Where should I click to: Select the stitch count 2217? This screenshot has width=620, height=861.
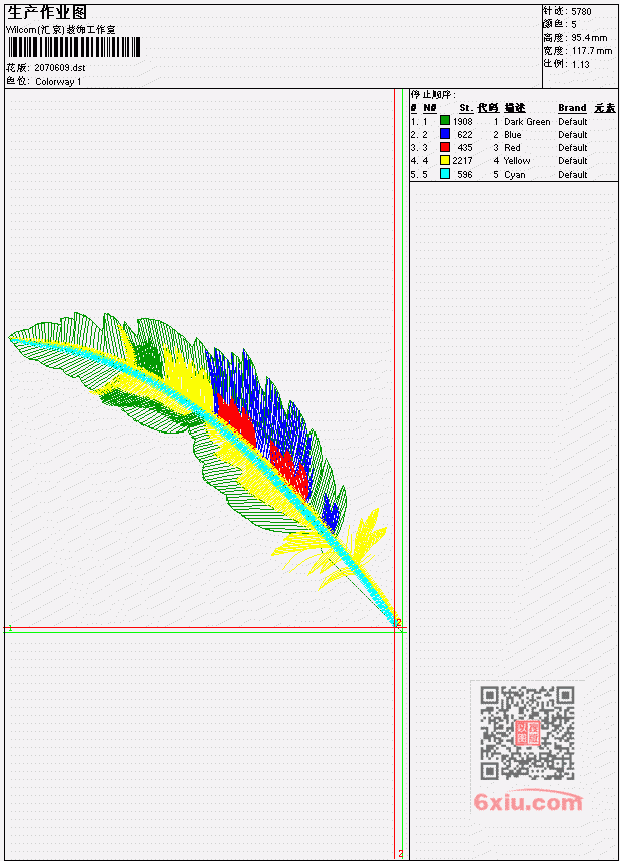tap(462, 161)
